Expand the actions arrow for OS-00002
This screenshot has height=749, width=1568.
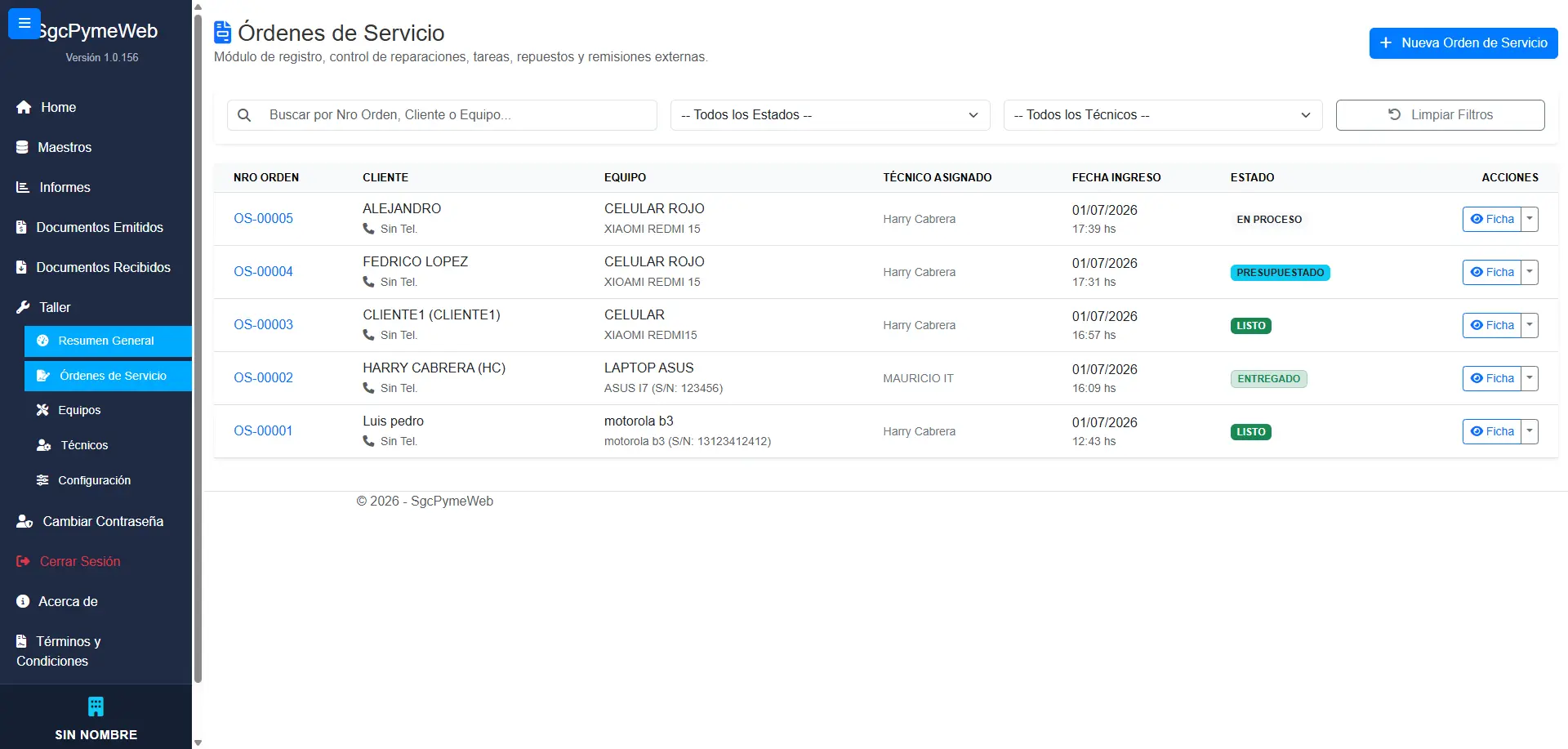point(1530,378)
